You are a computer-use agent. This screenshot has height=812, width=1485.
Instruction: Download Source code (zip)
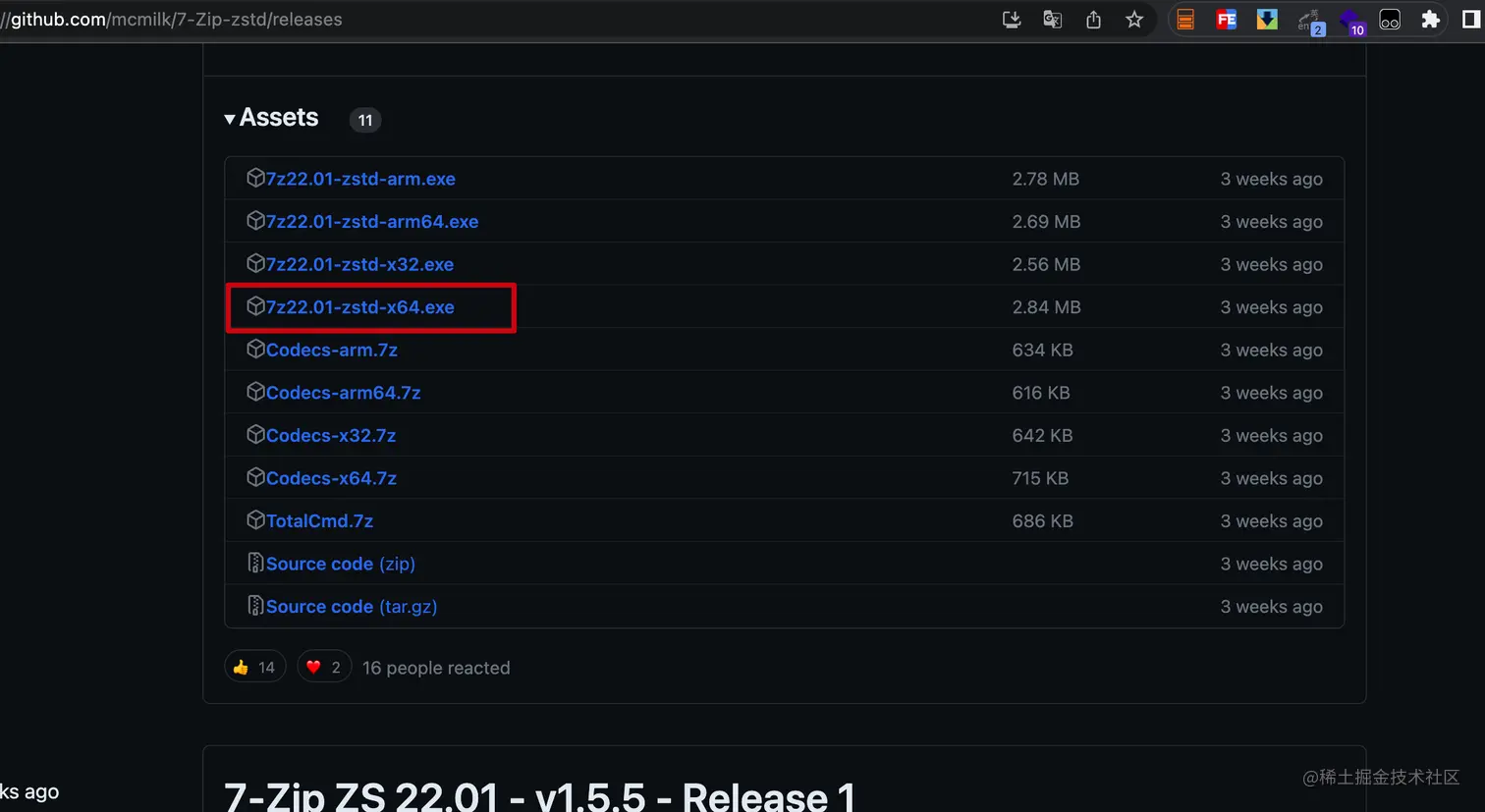coord(341,564)
